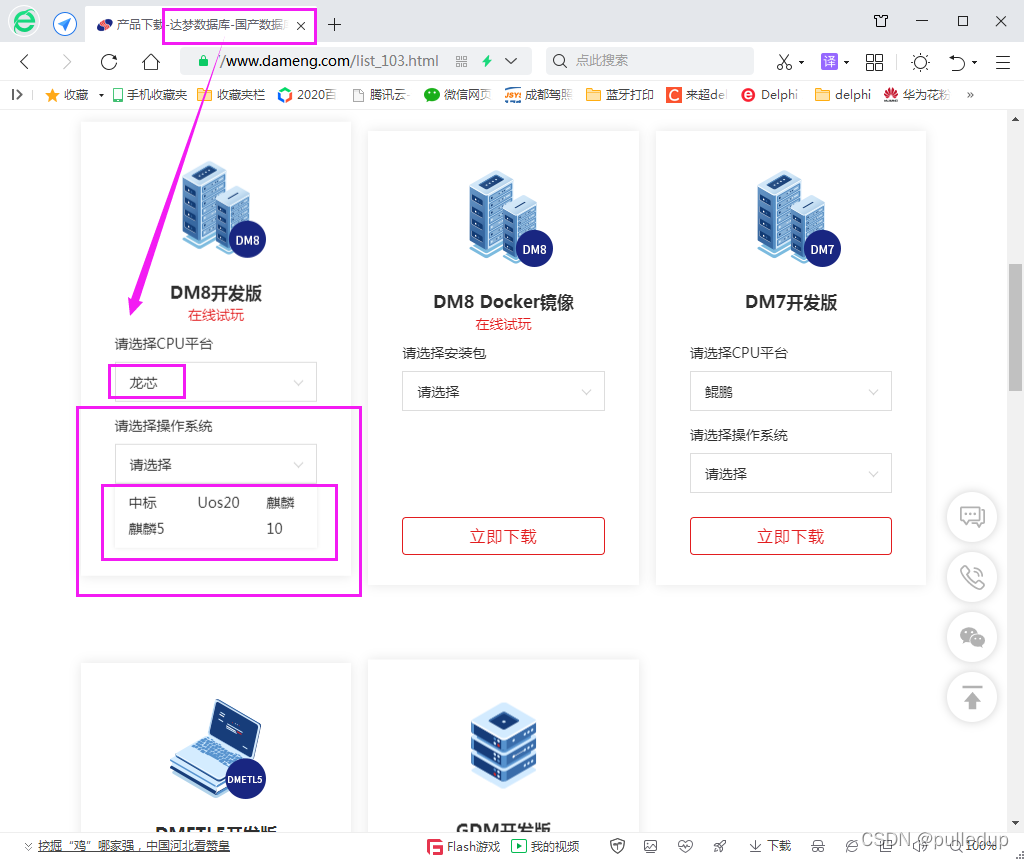Go to the browser home page
The width and height of the screenshot is (1024, 859).
coord(151,61)
